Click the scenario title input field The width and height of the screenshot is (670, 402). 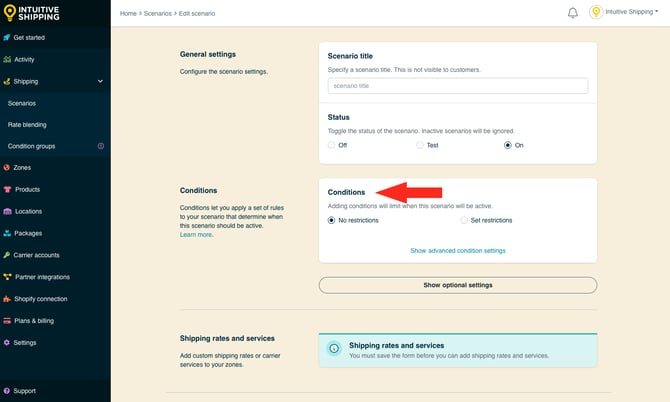coord(457,86)
